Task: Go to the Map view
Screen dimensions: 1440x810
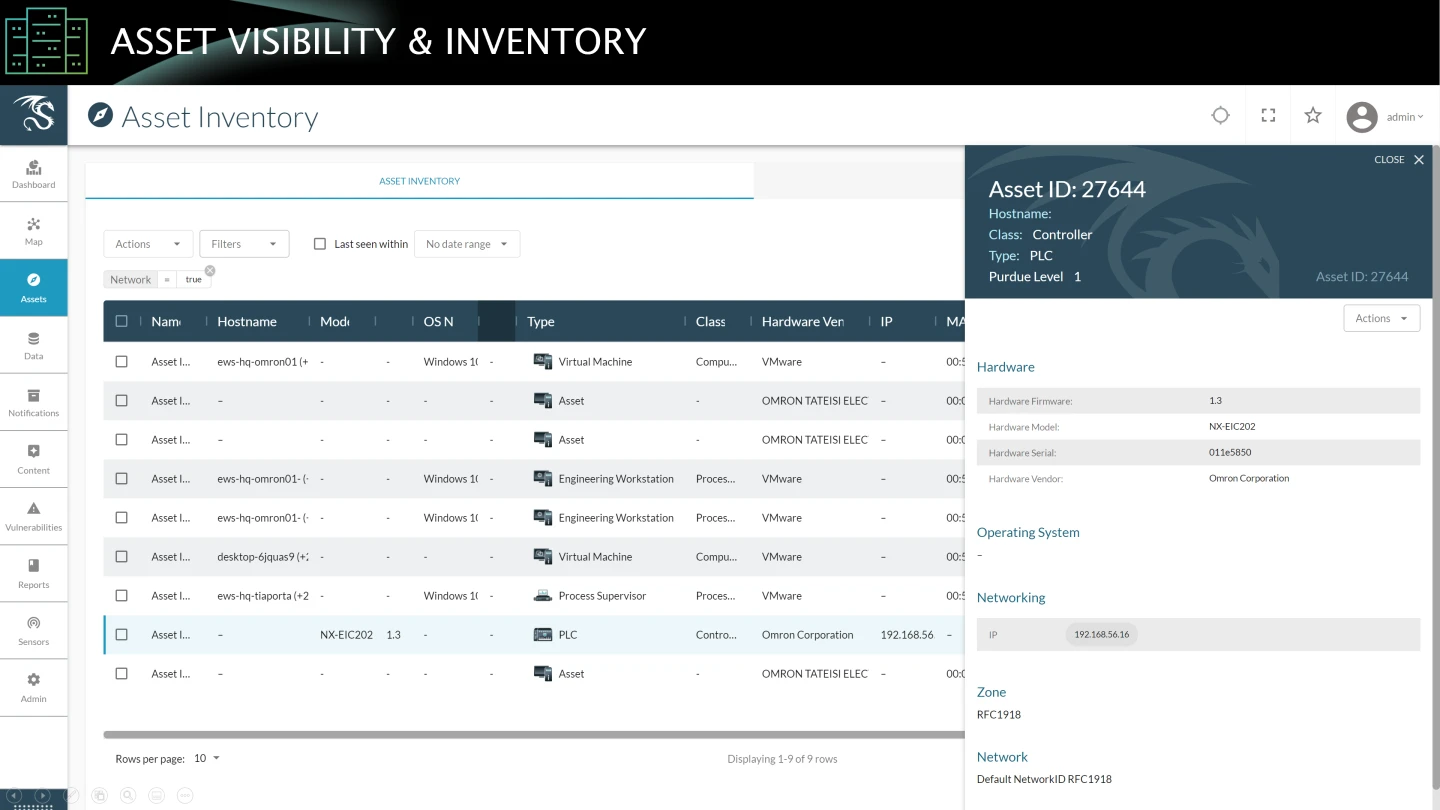Action: click(x=33, y=231)
